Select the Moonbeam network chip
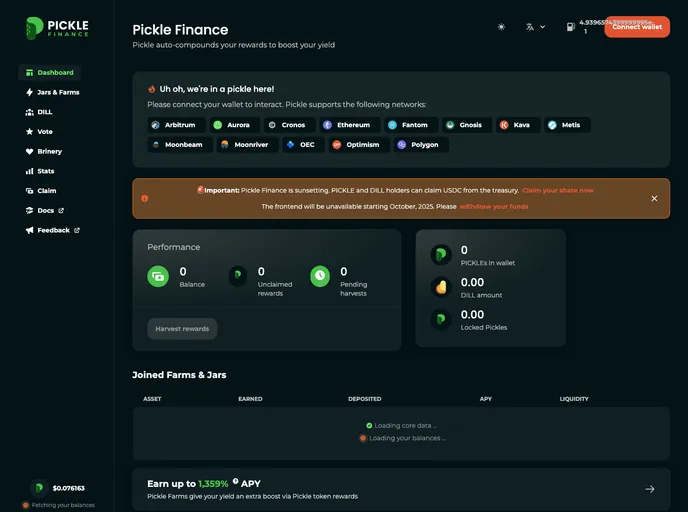The image size is (688, 512). pyautogui.click(x=180, y=145)
